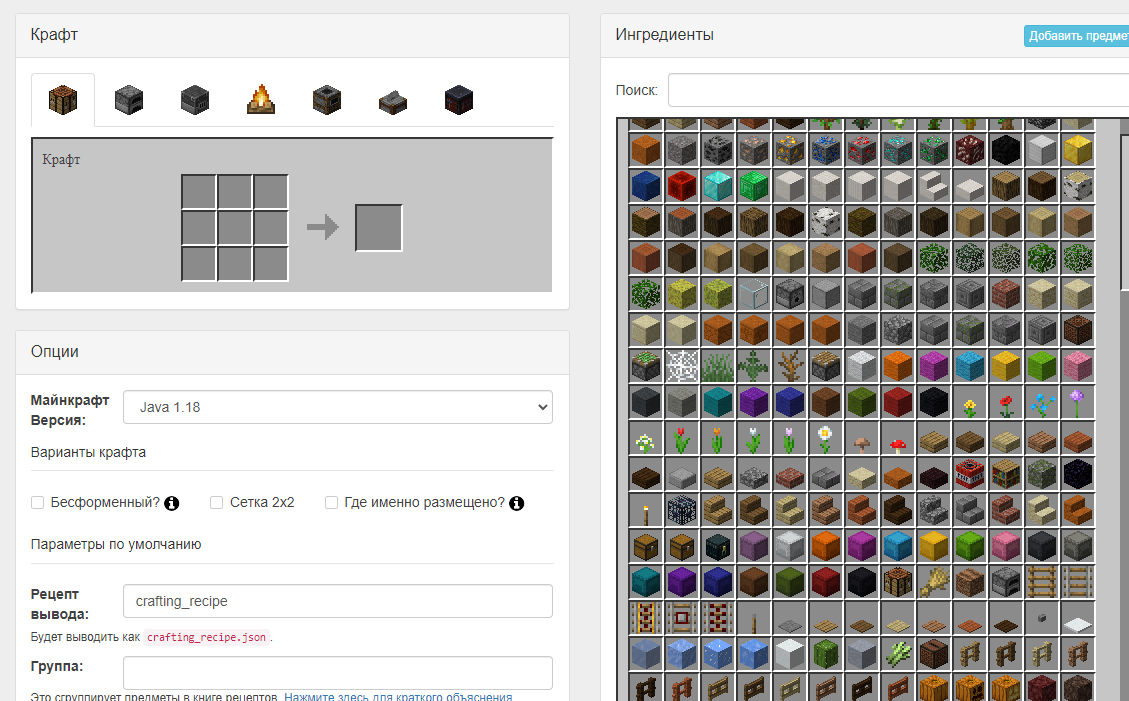Choose the emerald ore ingredient
The height and width of the screenshot is (701, 1129).
coord(933,150)
